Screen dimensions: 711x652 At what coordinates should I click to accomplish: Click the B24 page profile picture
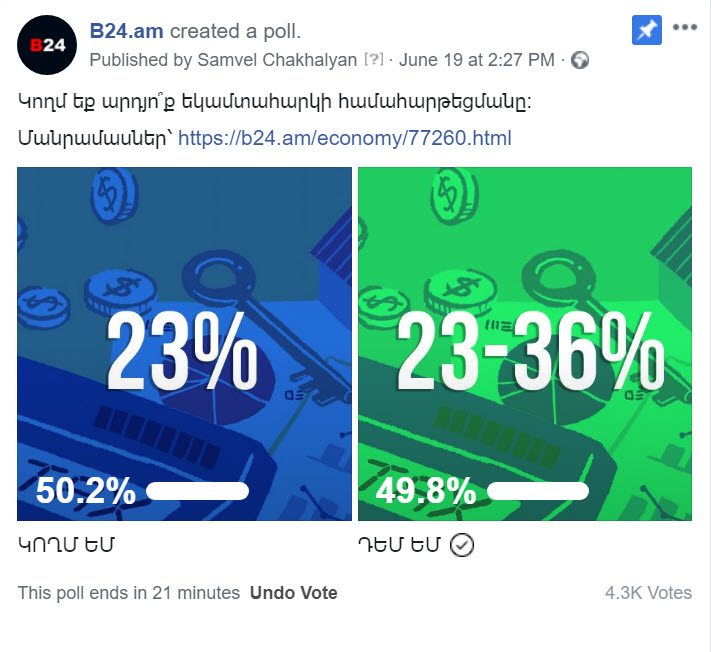click(47, 45)
